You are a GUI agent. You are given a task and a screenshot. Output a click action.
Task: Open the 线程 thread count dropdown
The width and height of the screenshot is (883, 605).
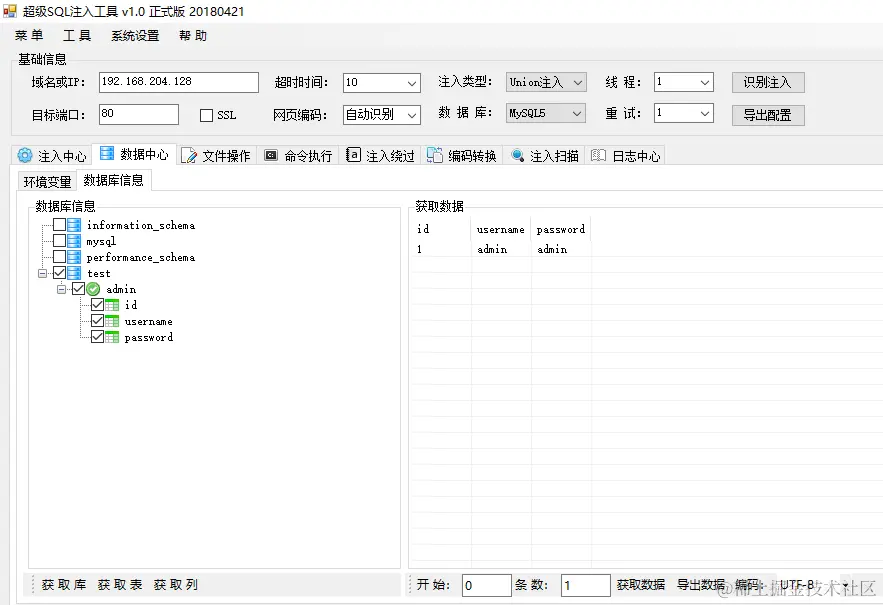(x=704, y=82)
